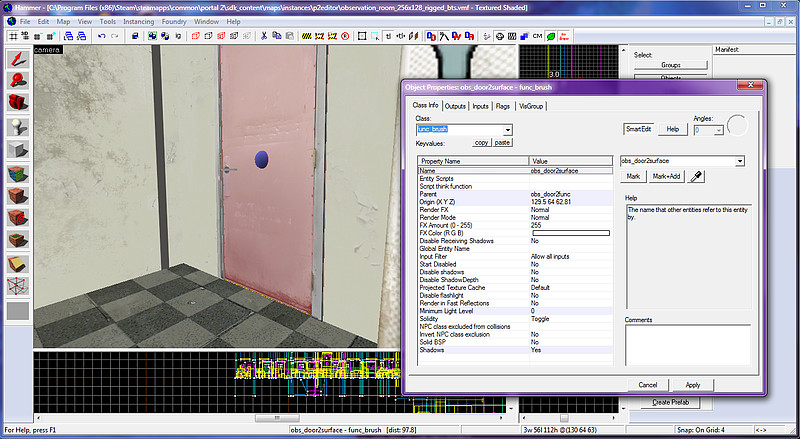
Task: Click the Cancel button
Action: (x=647, y=385)
